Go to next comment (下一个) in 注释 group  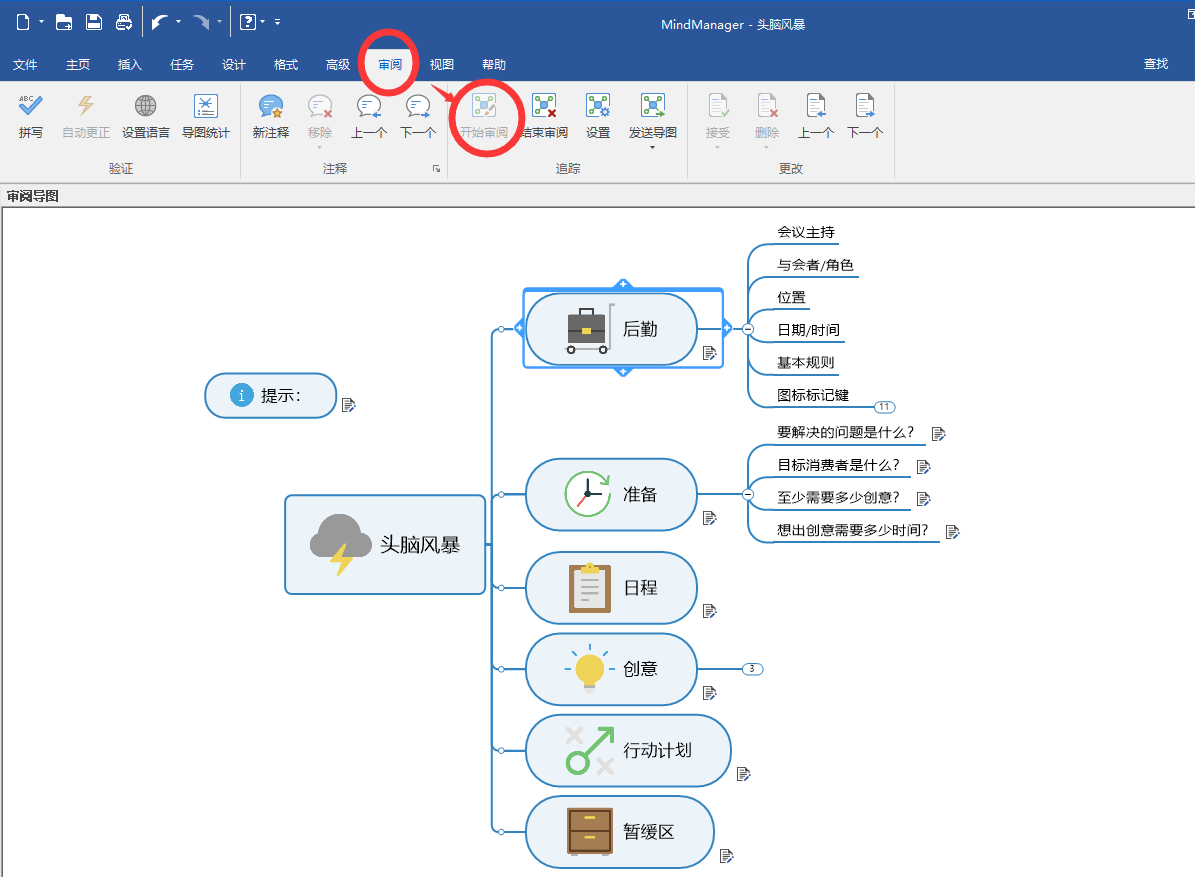[x=418, y=116]
